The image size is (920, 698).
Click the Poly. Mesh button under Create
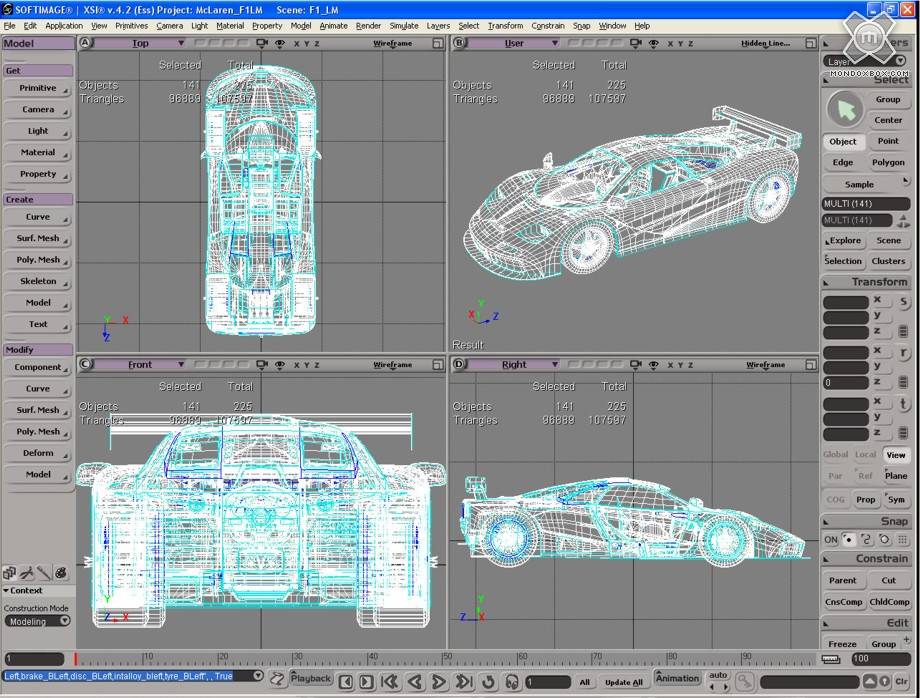click(38, 260)
